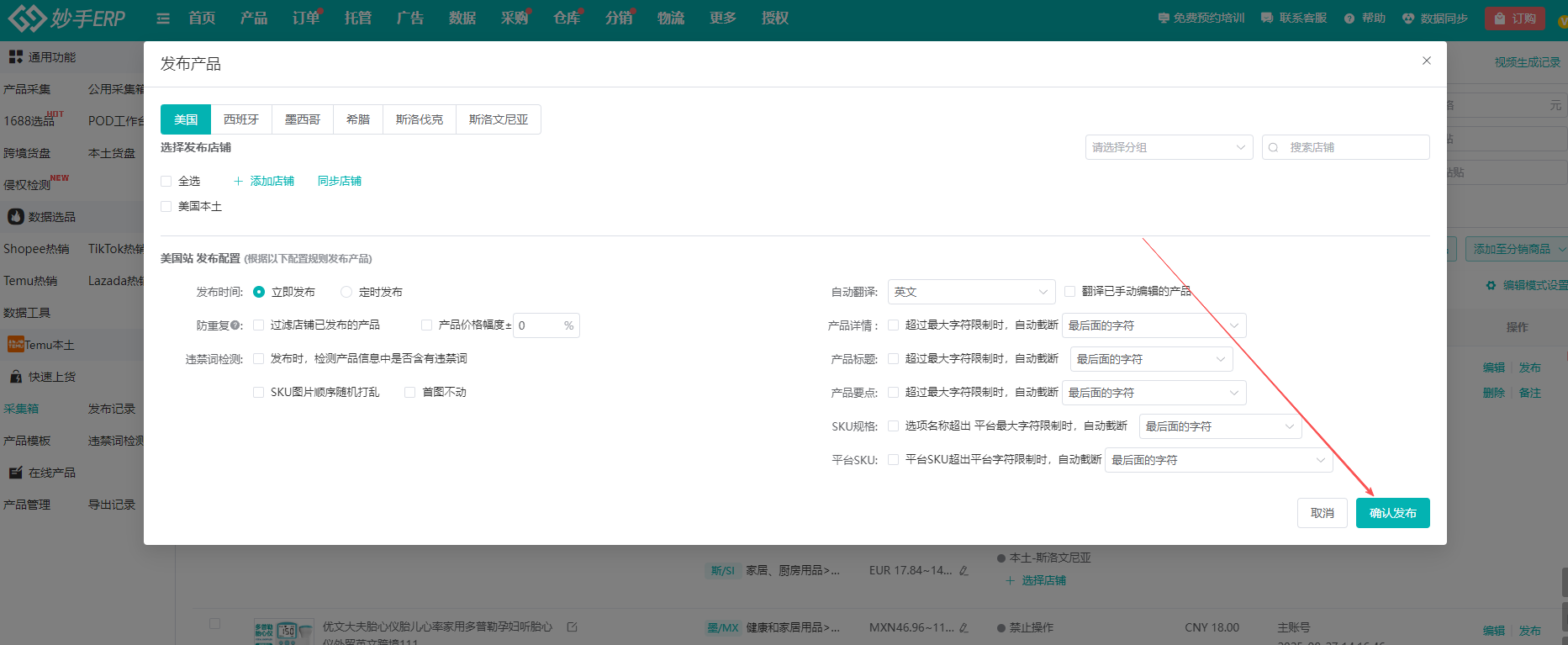Screen dimensions: 1568x645
Task: Click the 妙手ERP logo
Action: [x=66, y=18]
